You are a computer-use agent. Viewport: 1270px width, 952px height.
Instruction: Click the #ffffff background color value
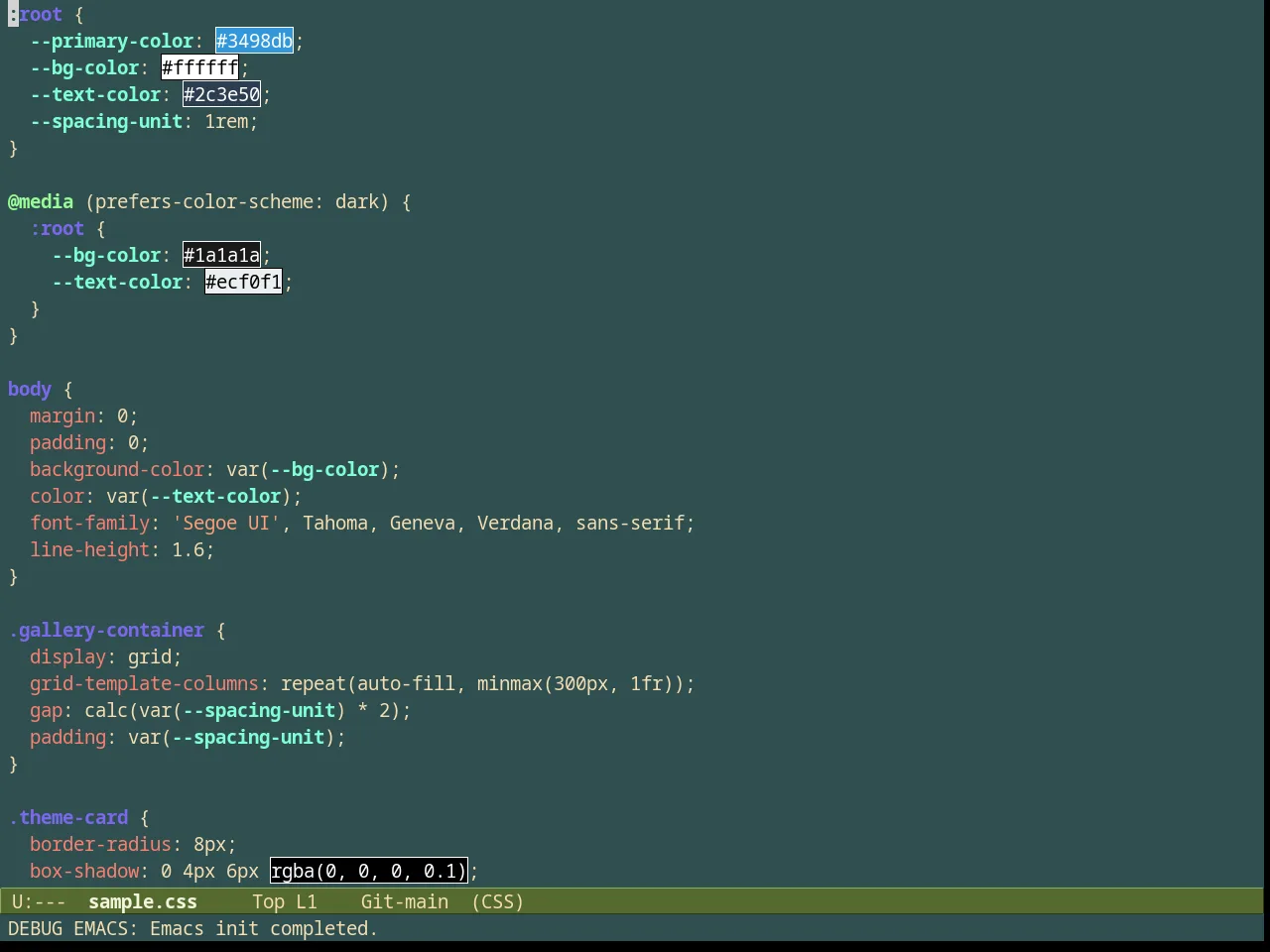click(x=199, y=67)
